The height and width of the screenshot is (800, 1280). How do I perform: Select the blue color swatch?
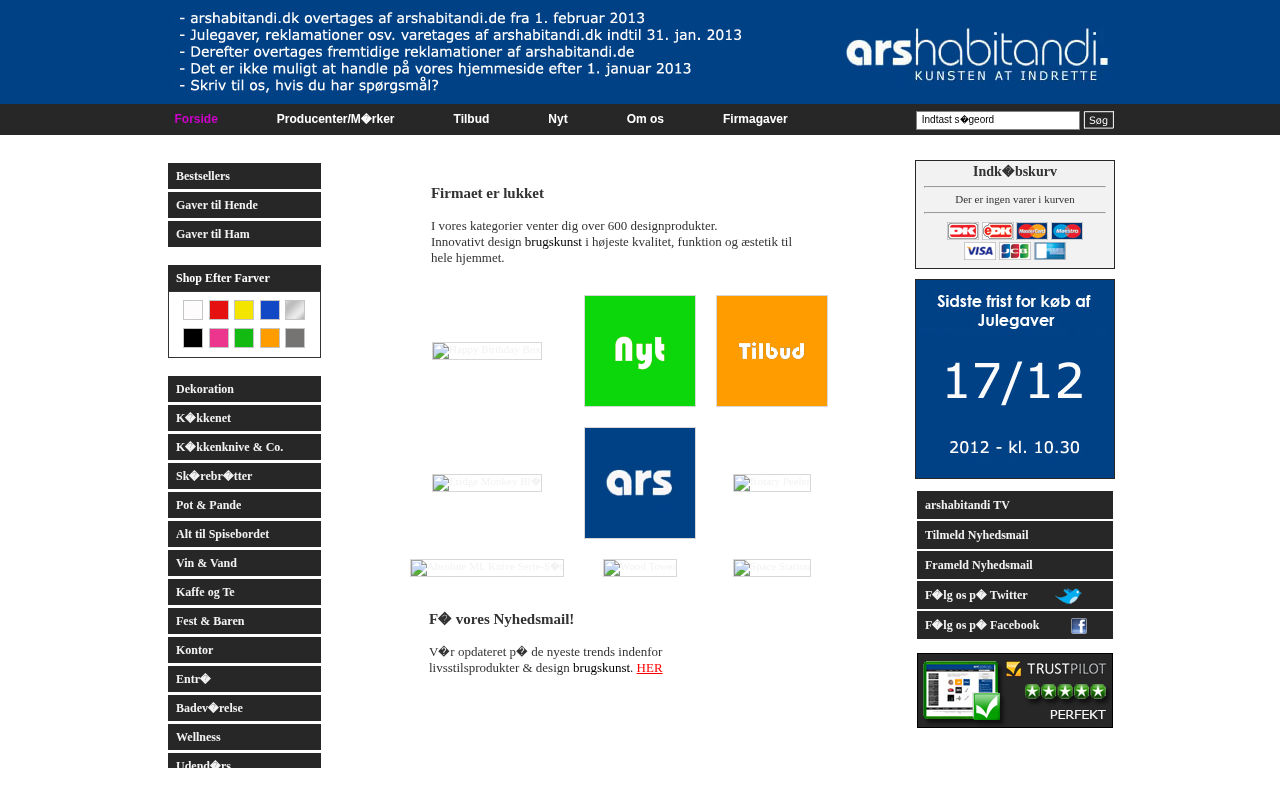pos(270,310)
